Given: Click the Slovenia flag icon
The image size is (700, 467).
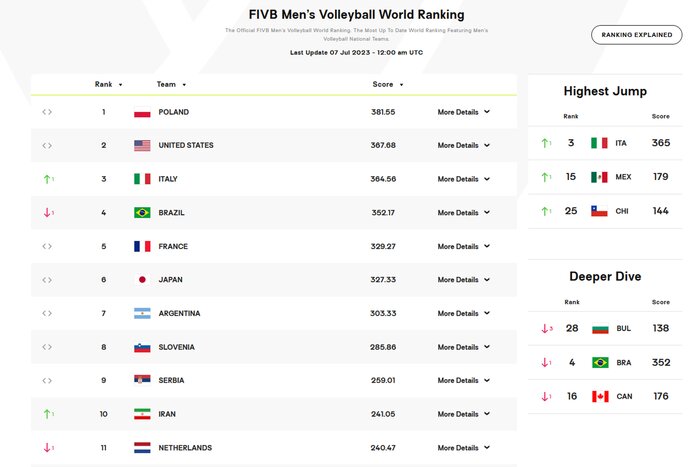Looking at the screenshot, I should (x=142, y=347).
